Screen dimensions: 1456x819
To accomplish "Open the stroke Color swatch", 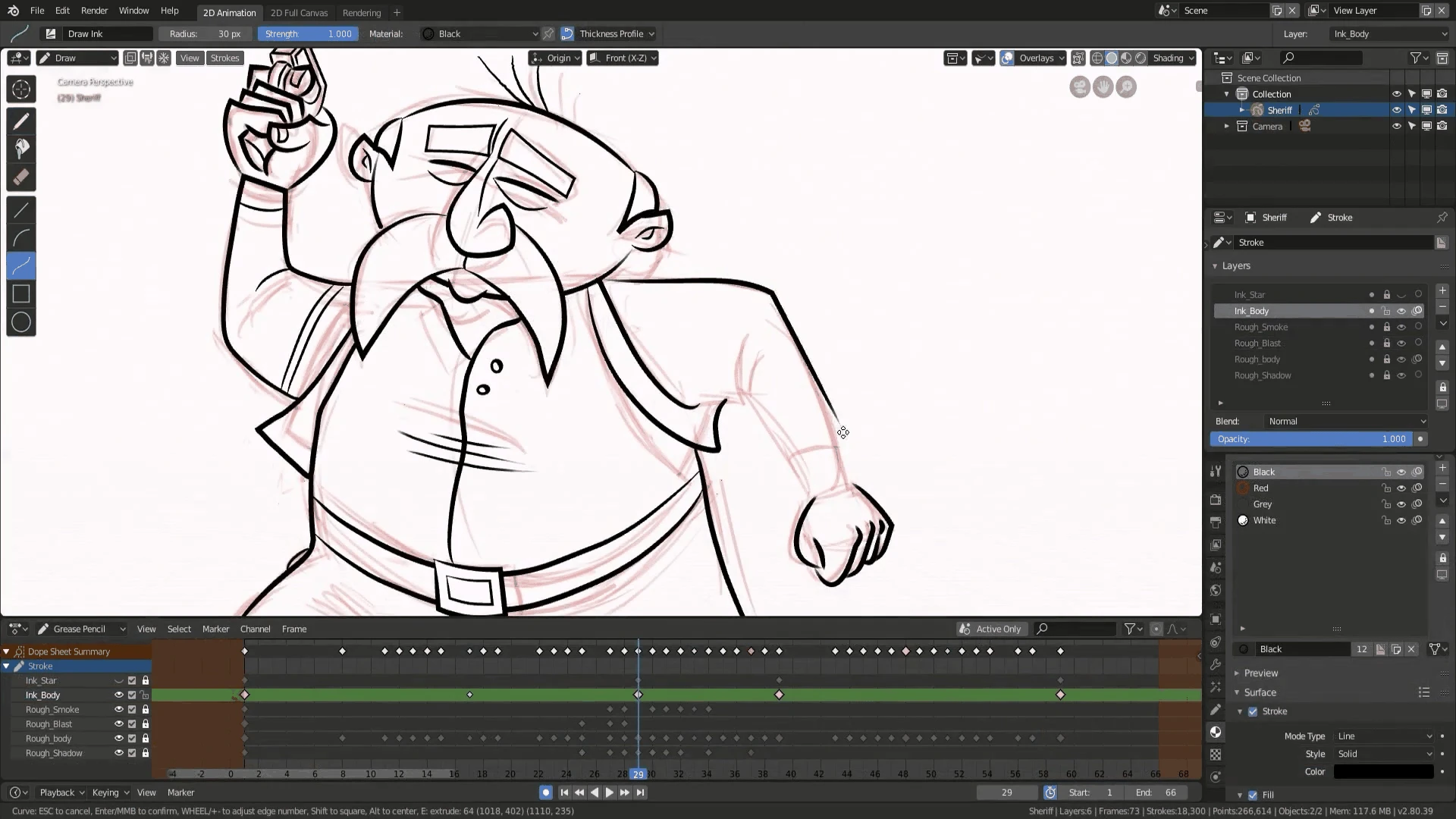I will [x=1383, y=772].
